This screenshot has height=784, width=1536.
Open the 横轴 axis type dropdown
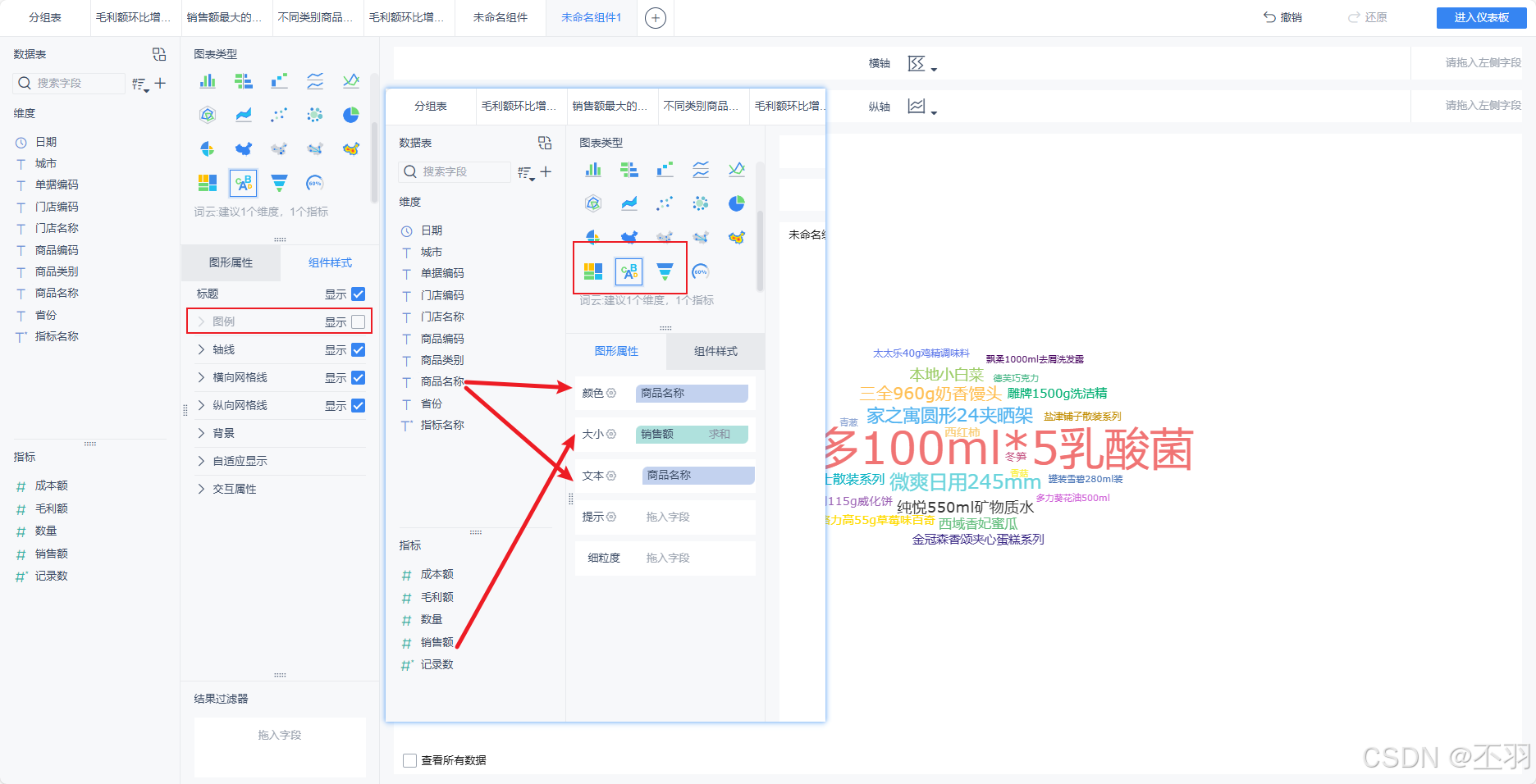tap(922, 64)
